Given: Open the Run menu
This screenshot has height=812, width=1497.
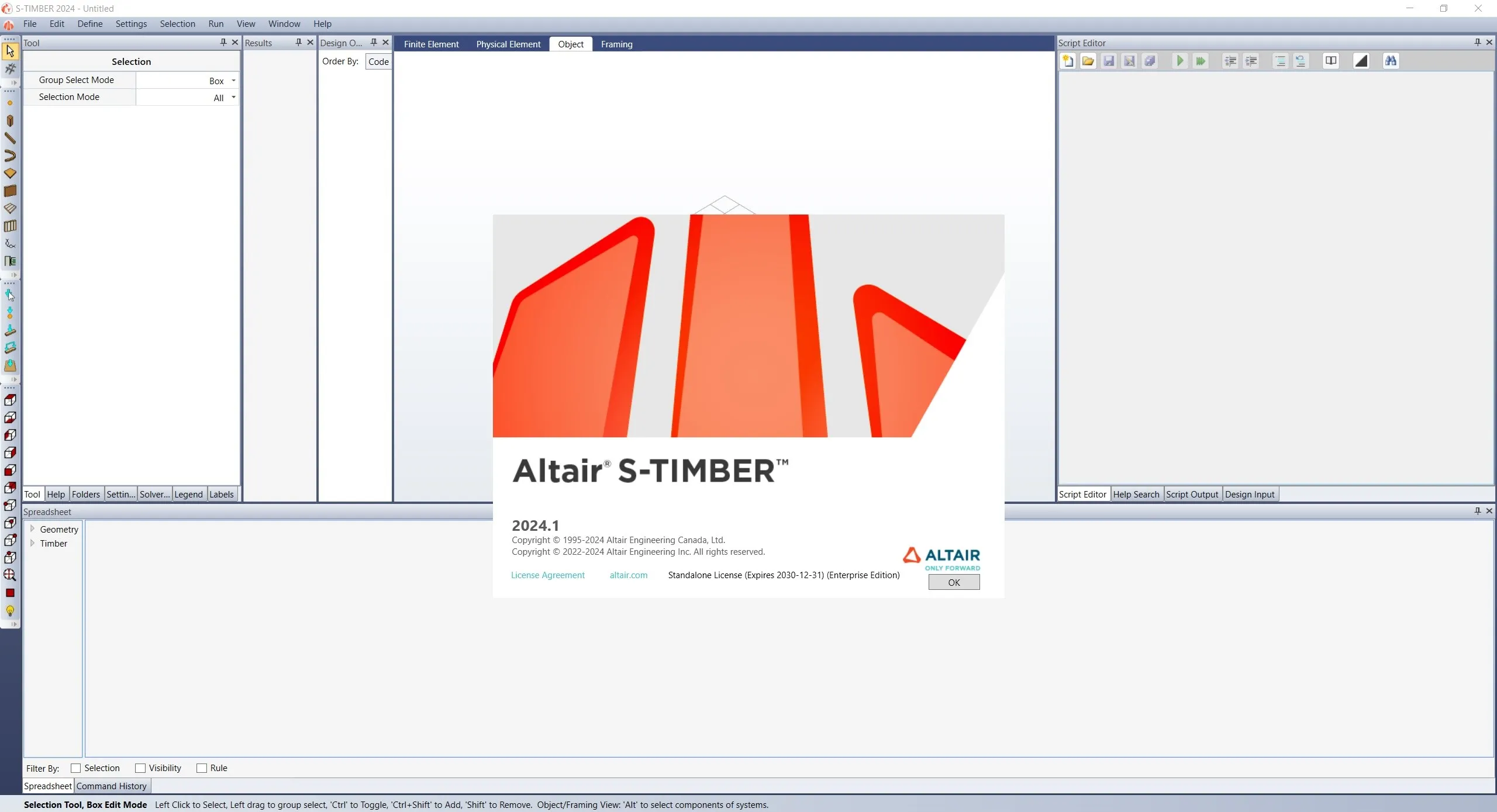Looking at the screenshot, I should click(x=216, y=24).
